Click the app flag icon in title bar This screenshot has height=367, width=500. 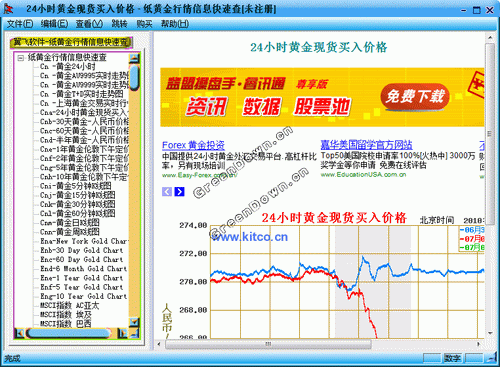(8, 9)
